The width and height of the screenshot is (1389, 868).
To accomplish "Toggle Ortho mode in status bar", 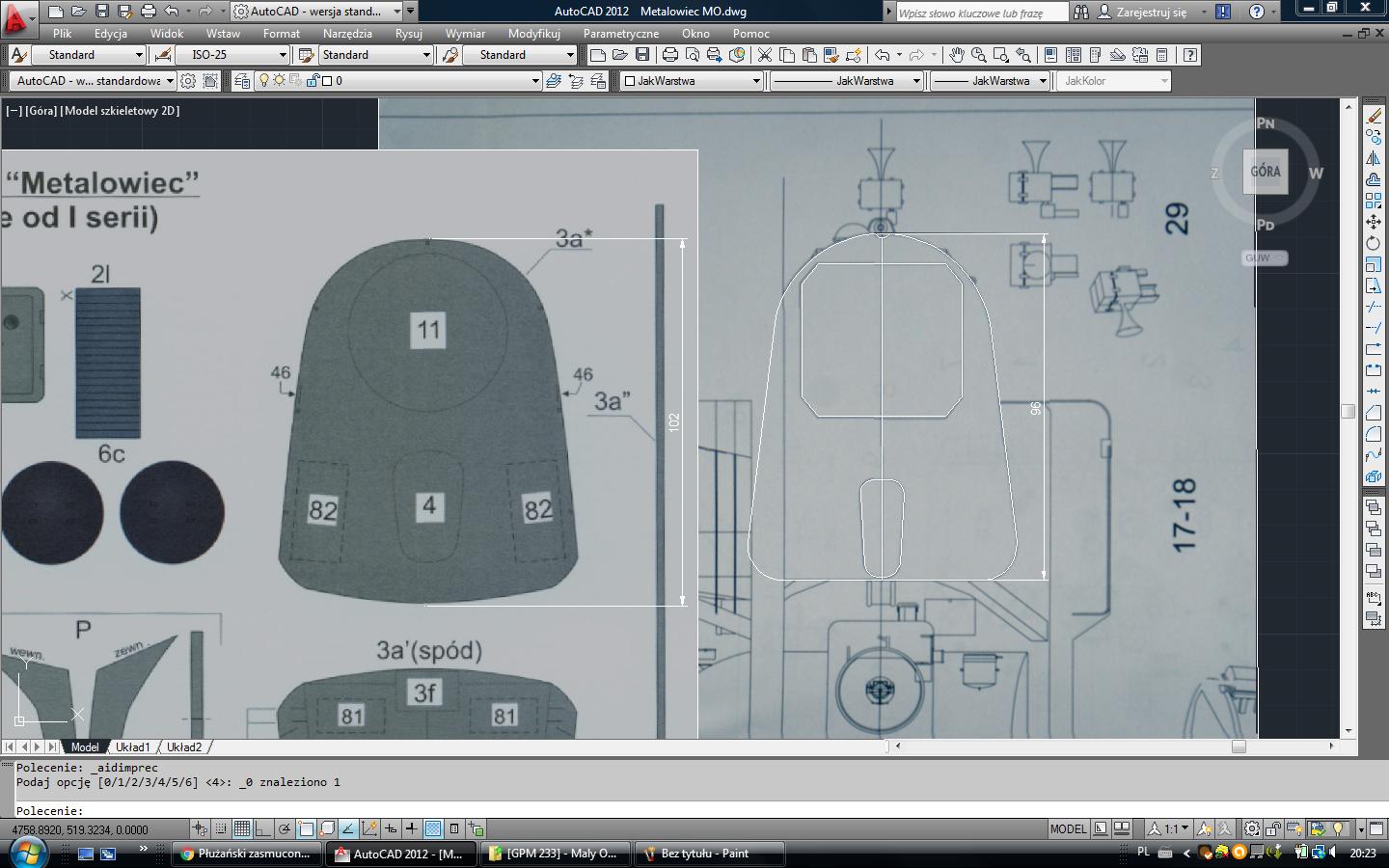I will tap(263, 828).
